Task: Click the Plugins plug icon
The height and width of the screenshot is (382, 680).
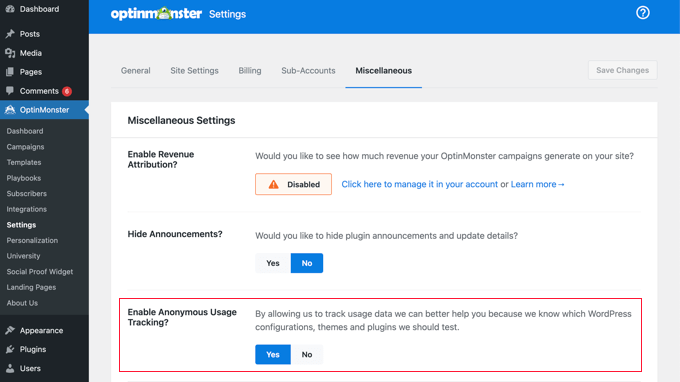Action: click(x=10, y=349)
